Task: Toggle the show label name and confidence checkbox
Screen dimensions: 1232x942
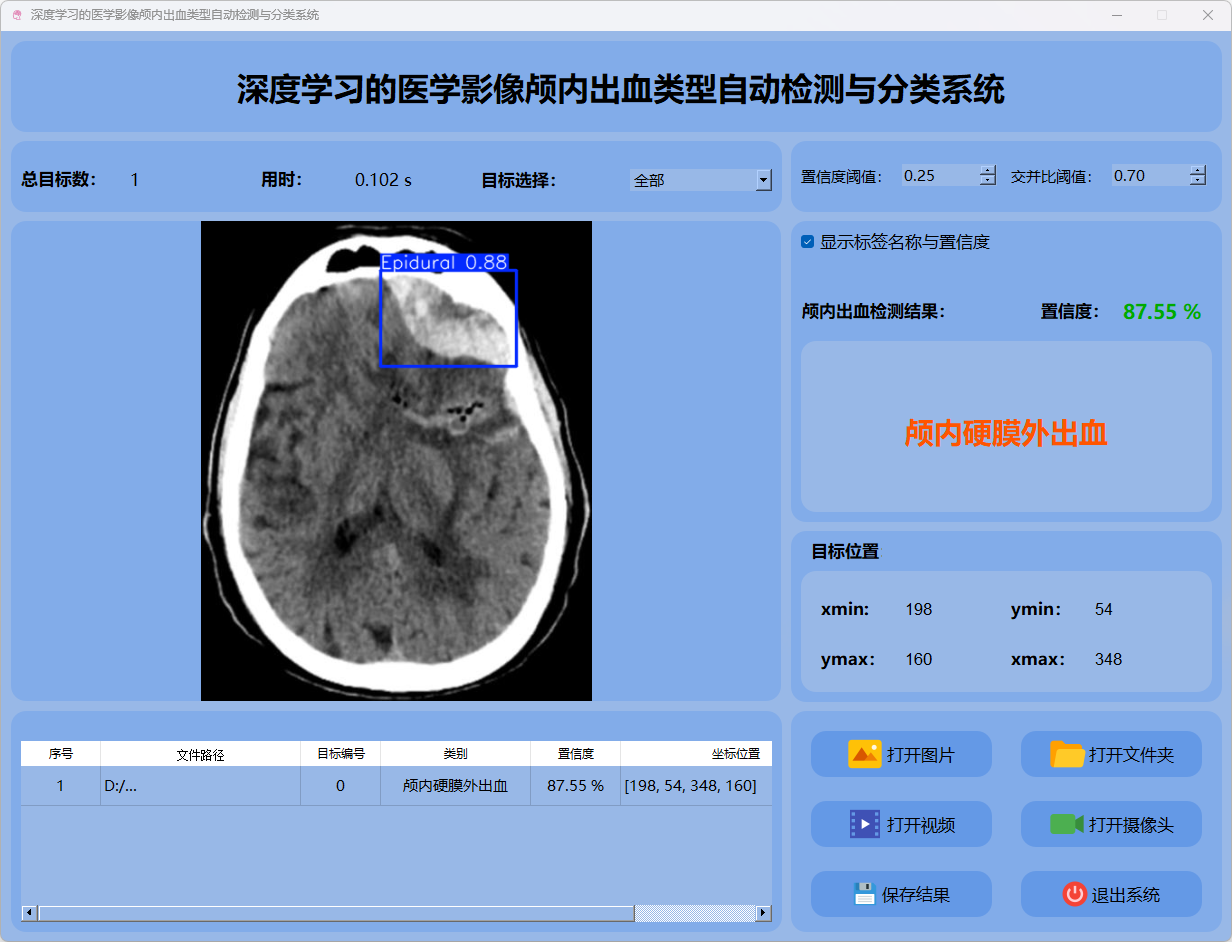Action: pos(807,242)
